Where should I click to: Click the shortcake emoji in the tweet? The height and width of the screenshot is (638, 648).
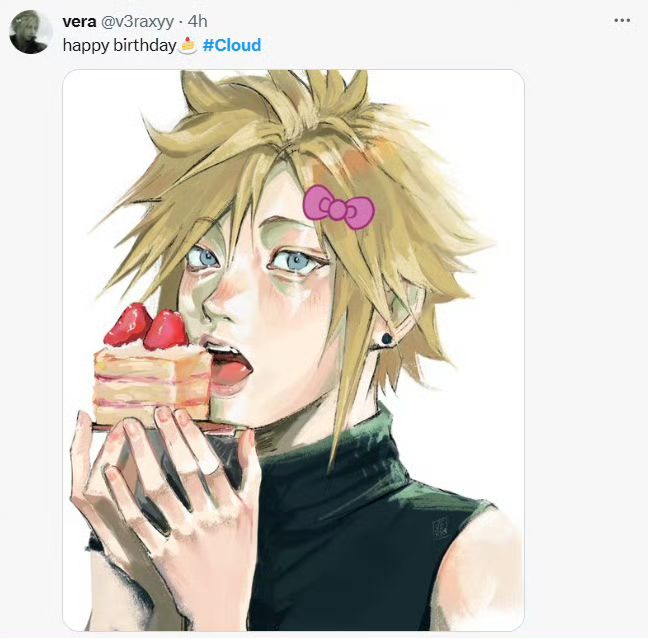pos(187,45)
